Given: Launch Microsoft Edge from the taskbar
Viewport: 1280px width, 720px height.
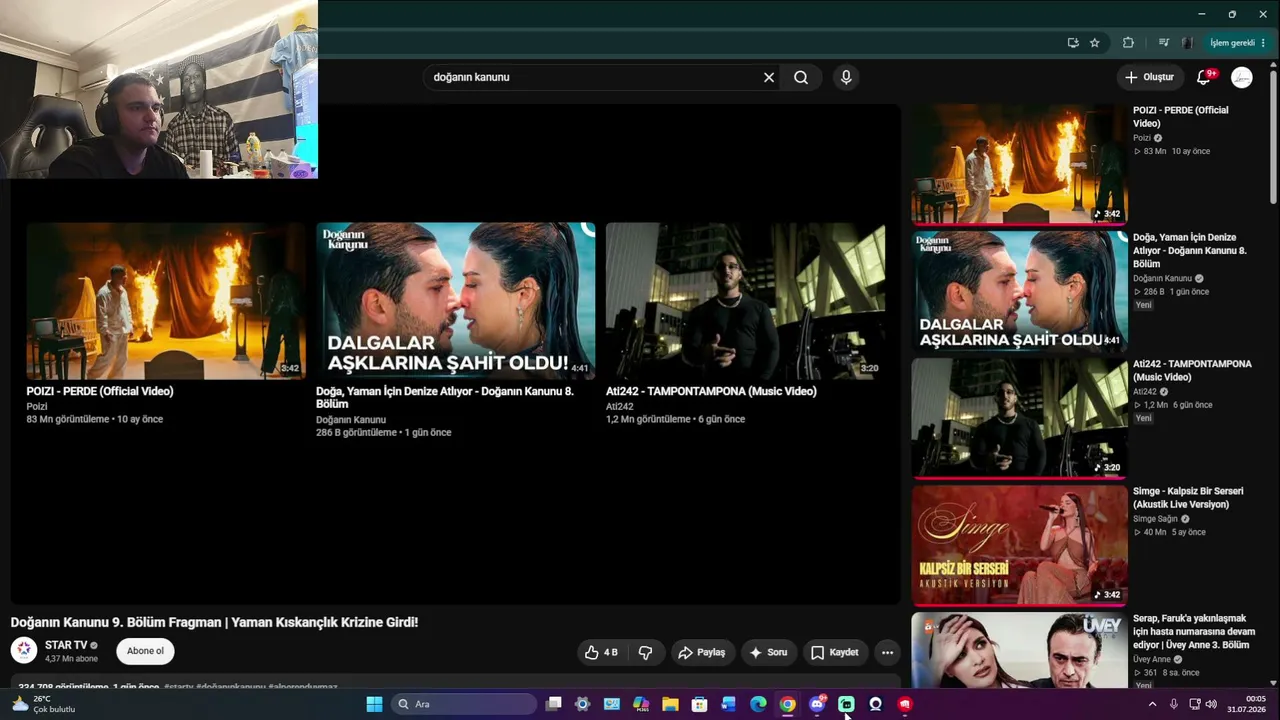Looking at the screenshot, I should tap(758, 704).
